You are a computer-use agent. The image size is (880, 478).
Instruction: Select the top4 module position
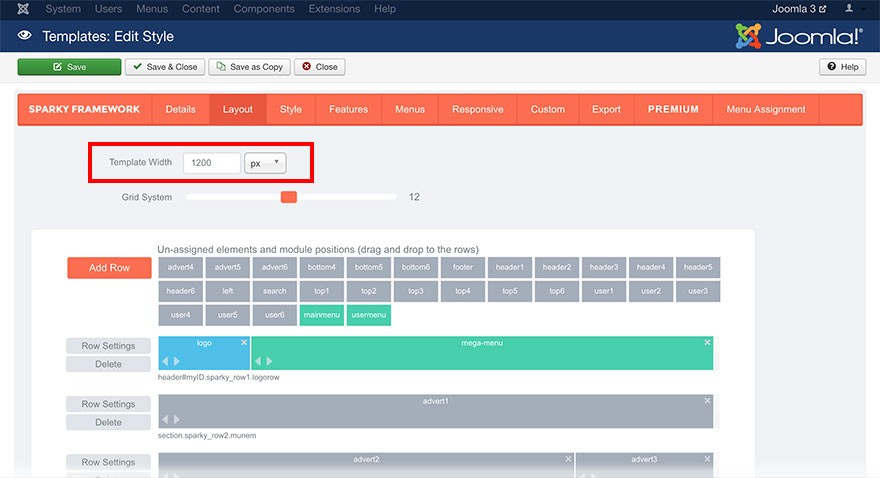463,291
